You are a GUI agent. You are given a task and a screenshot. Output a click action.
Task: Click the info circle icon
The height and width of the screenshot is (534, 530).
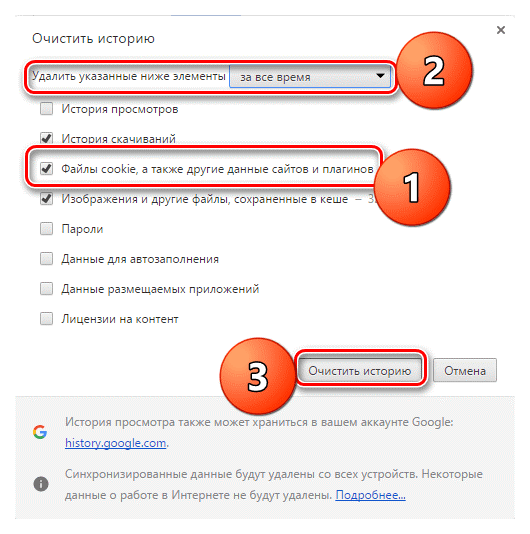[x=41, y=484]
